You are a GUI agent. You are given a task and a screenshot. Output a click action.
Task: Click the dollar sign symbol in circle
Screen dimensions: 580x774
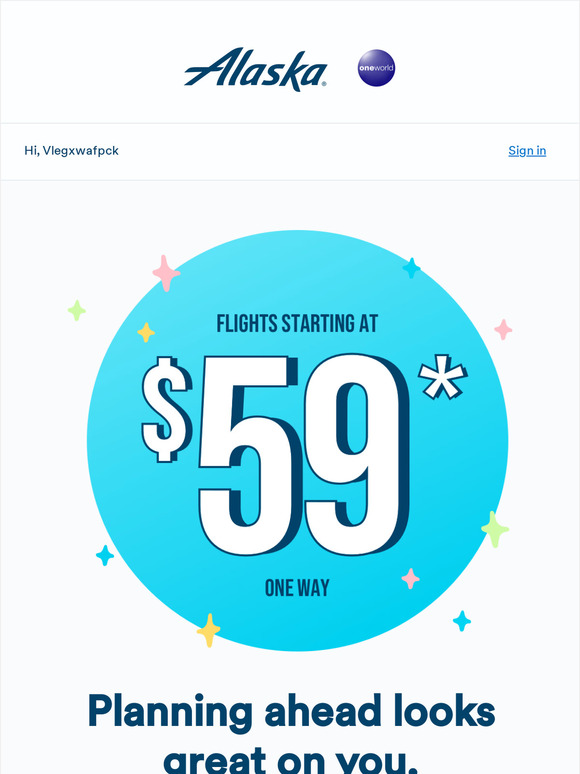click(x=167, y=409)
